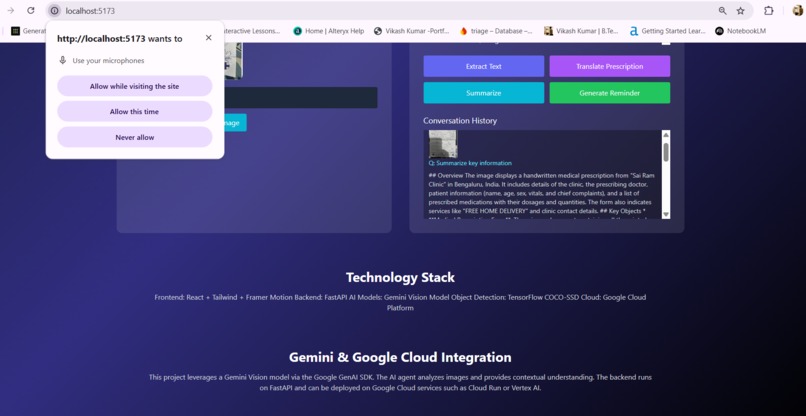Viewport: 806px width, 416px height.
Task: Open the Chrome profile avatar
Action: pos(798,10)
